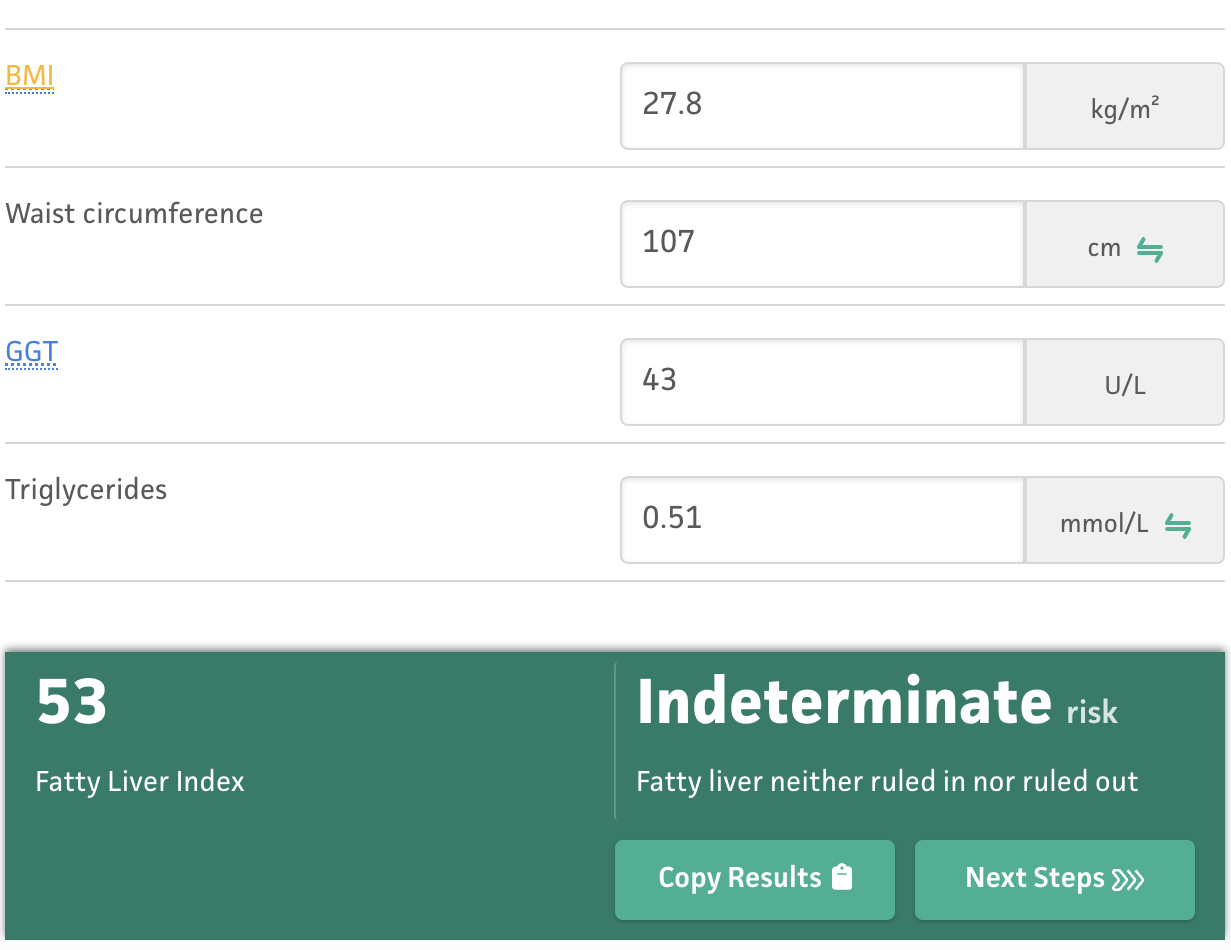This screenshot has width=1231, height=950.
Task: Select the waist circumference field with 107
Action: click(x=823, y=245)
